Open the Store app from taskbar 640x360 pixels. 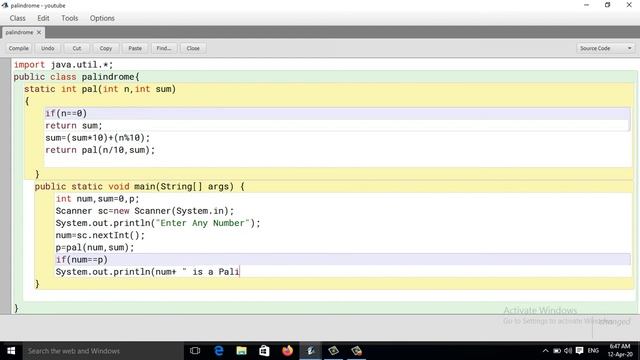(x=264, y=351)
